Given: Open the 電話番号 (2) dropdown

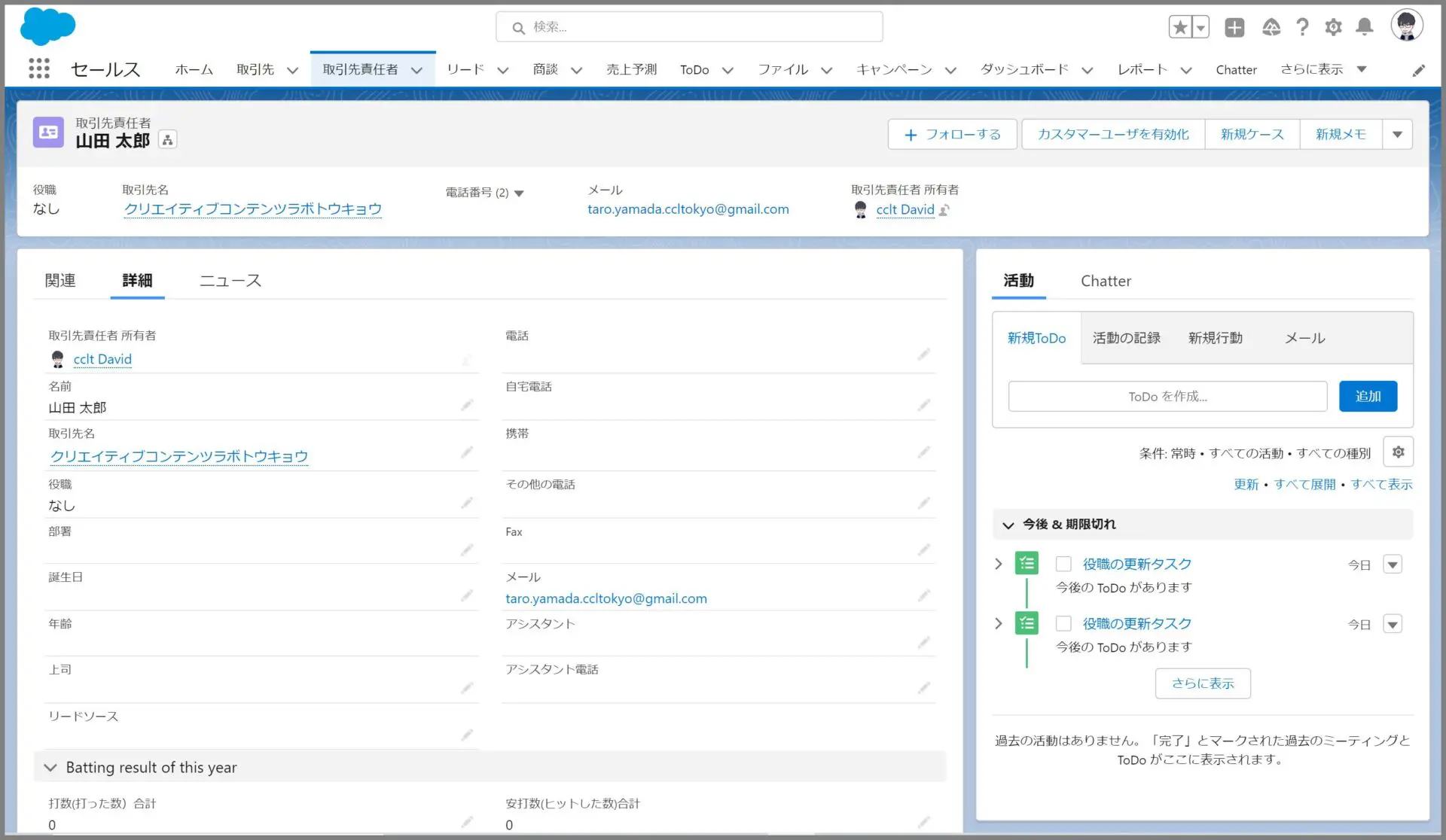Looking at the screenshot, I should (x=519, y=193).
